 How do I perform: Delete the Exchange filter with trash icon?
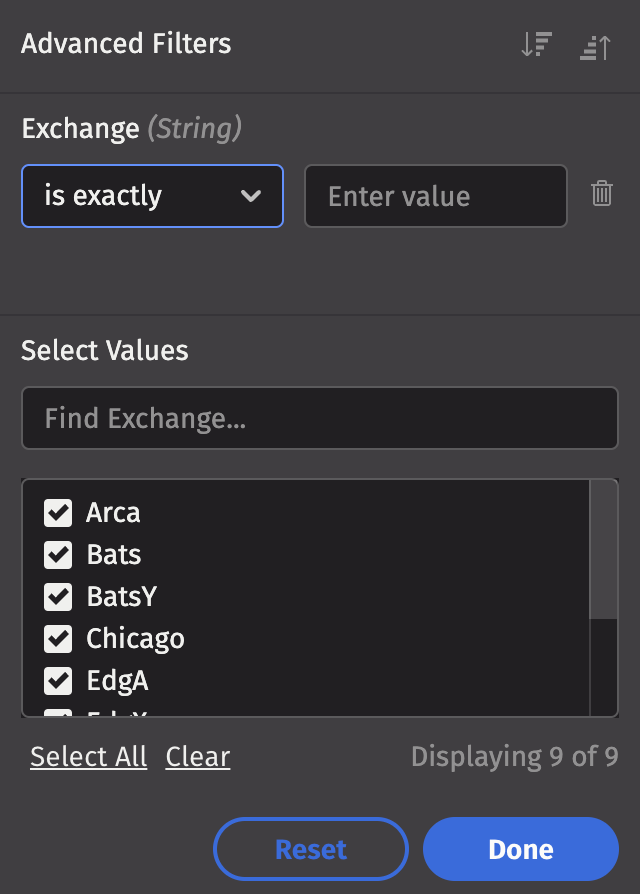pos(601,194)
